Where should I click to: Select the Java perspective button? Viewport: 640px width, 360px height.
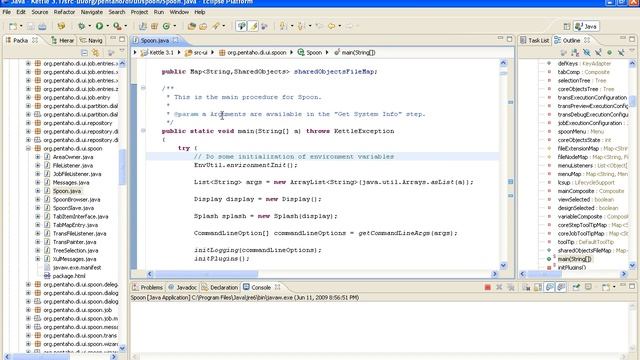click(x=586, y=27)
